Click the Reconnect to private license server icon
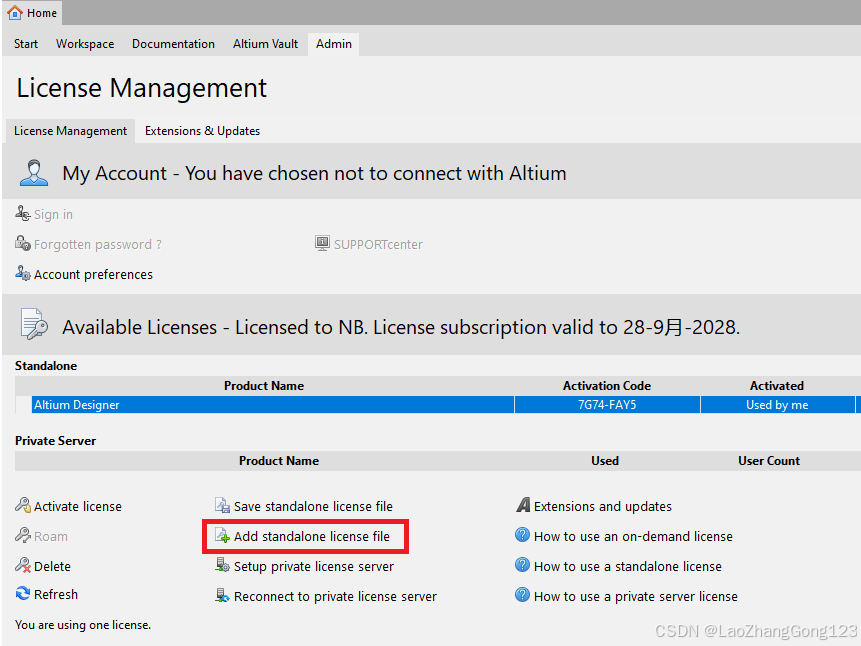 tap(222, 595)
